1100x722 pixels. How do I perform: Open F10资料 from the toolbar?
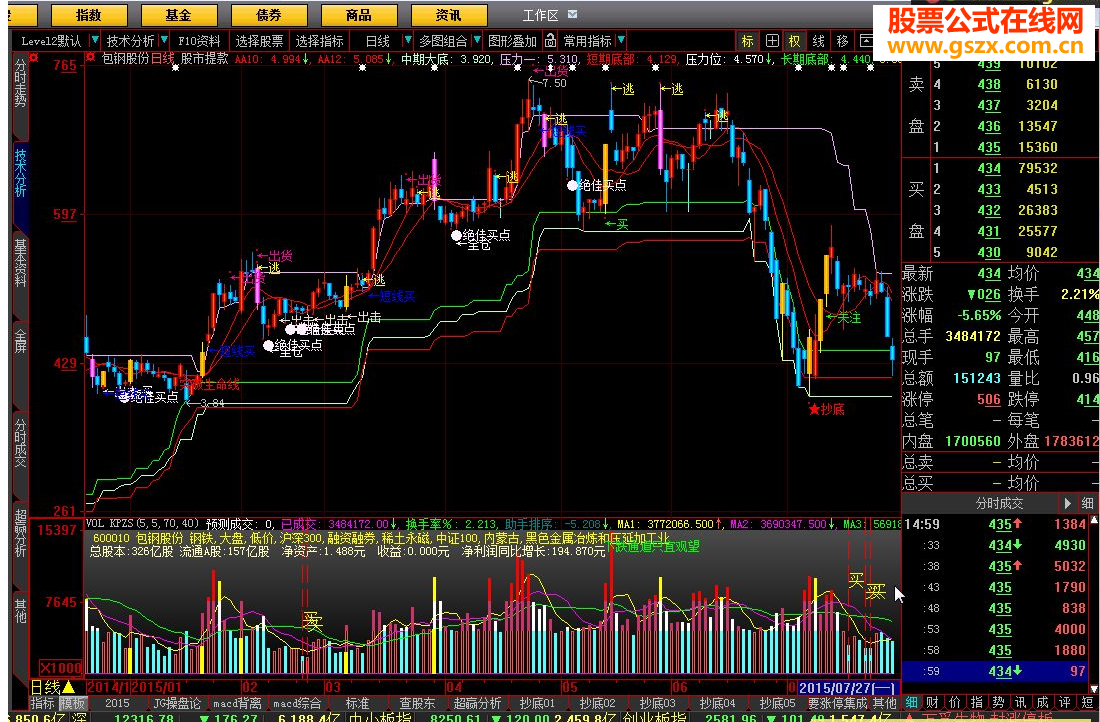coord(199,41)
